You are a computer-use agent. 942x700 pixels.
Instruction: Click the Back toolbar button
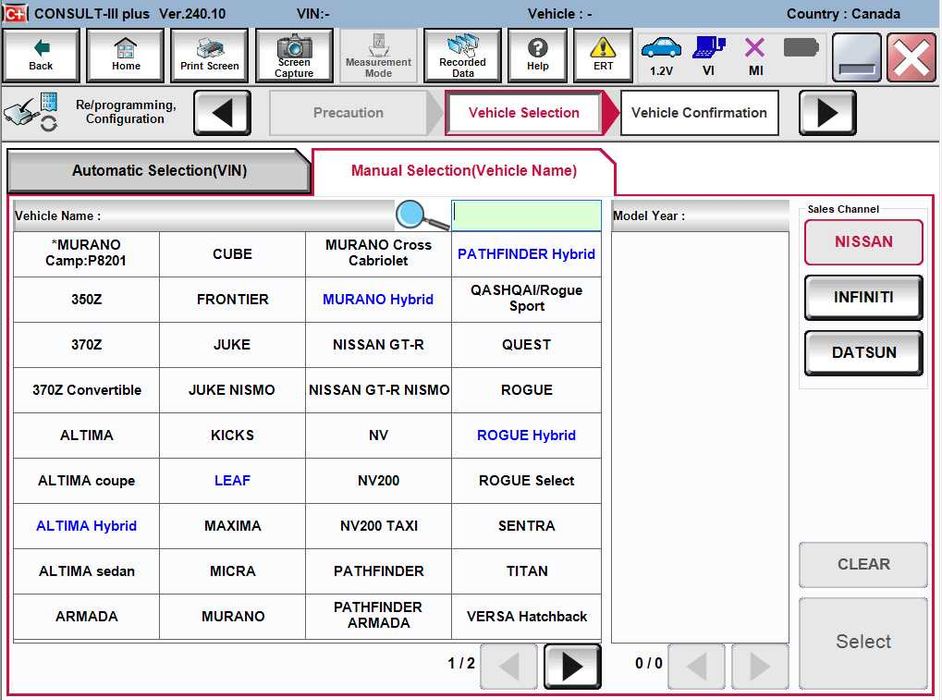tap(41, 55)
